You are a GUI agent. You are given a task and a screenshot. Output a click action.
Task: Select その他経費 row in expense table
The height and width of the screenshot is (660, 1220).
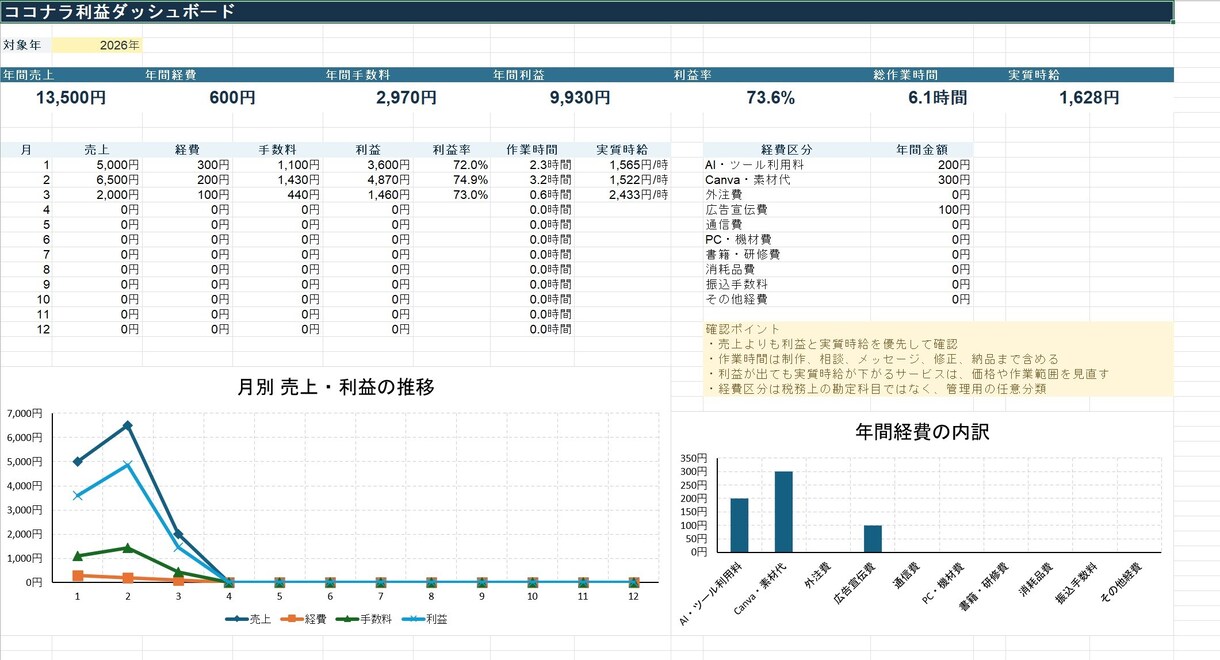coord(838,300)
